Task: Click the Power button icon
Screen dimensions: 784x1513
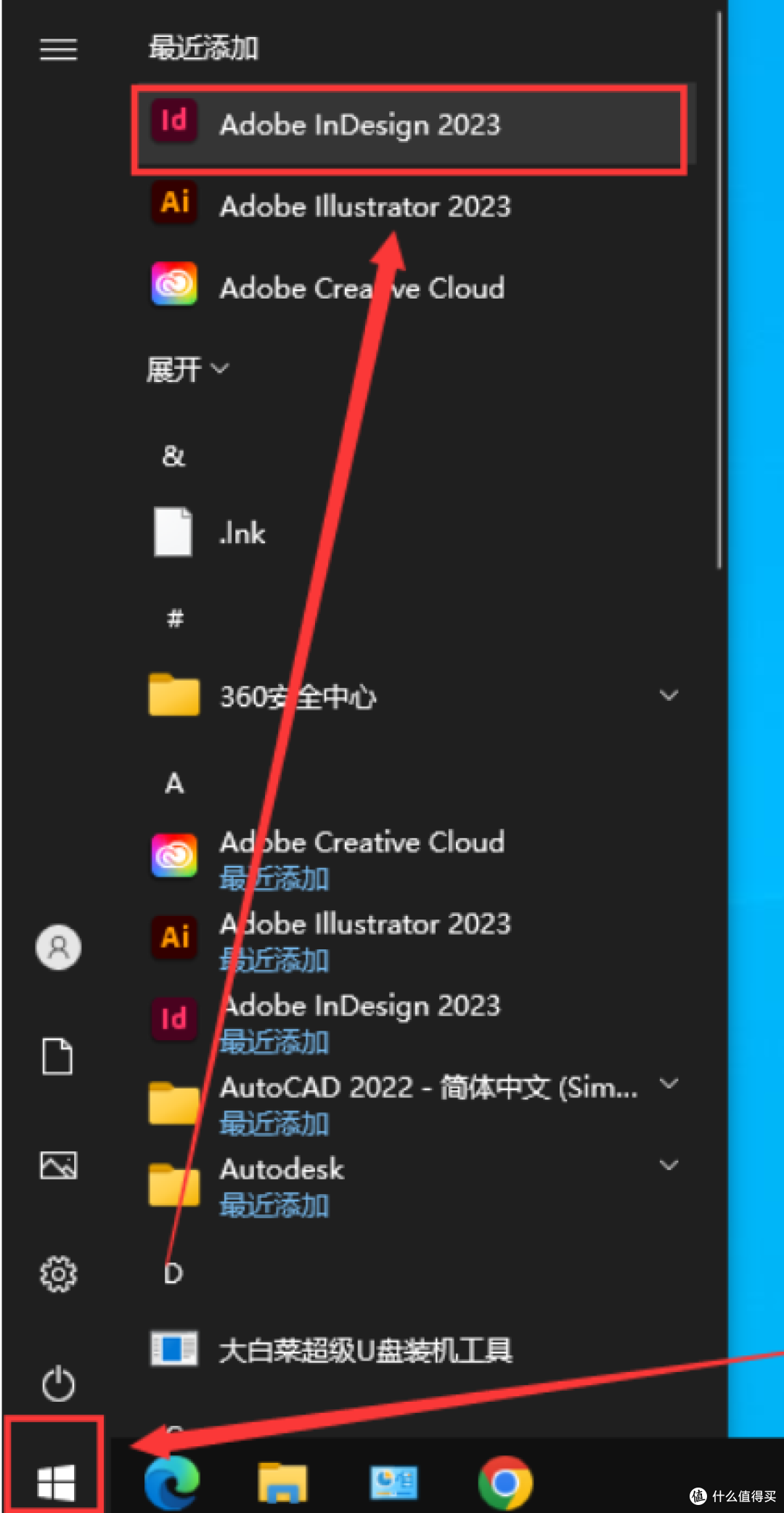Action: click(58, 1384)
